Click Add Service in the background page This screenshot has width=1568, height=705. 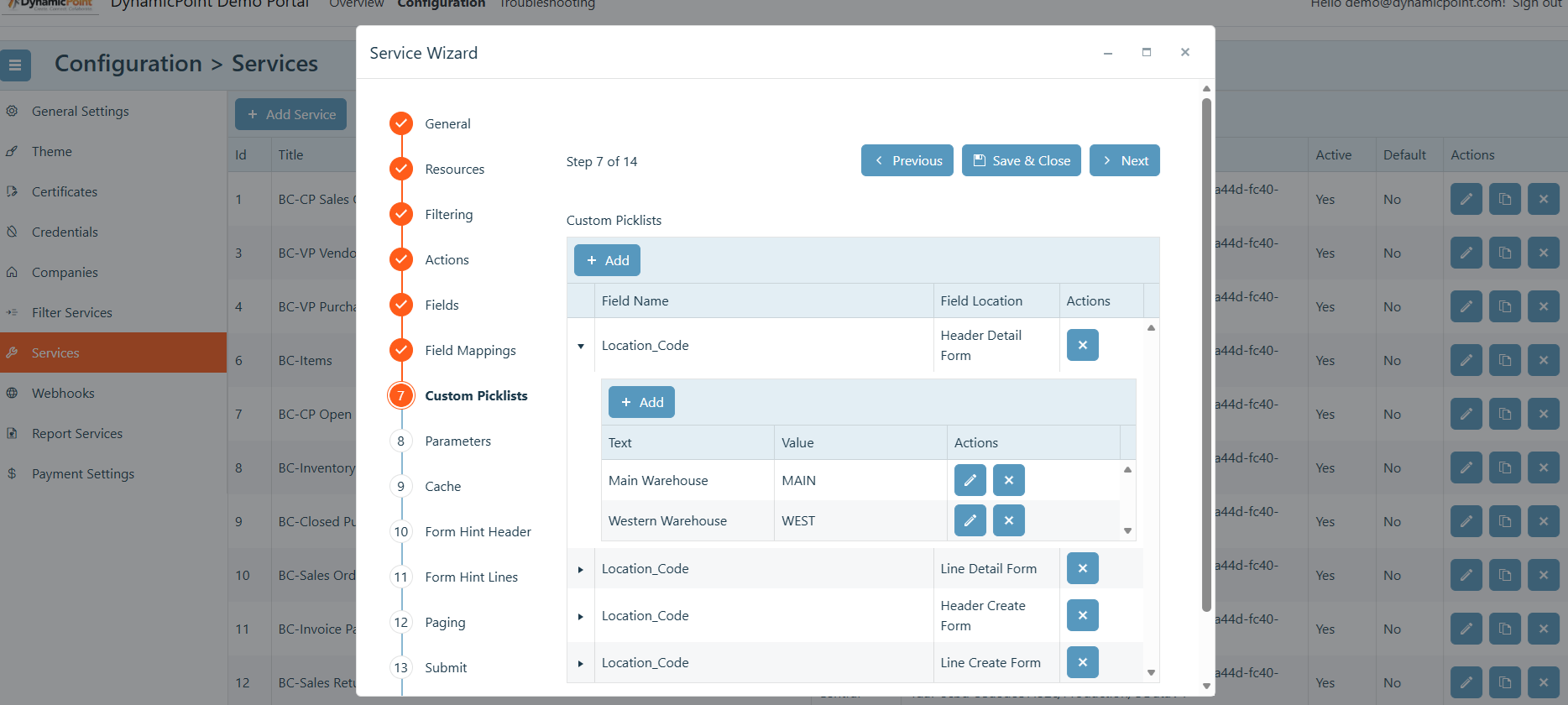pyautogui.click(x=290, y=114)
